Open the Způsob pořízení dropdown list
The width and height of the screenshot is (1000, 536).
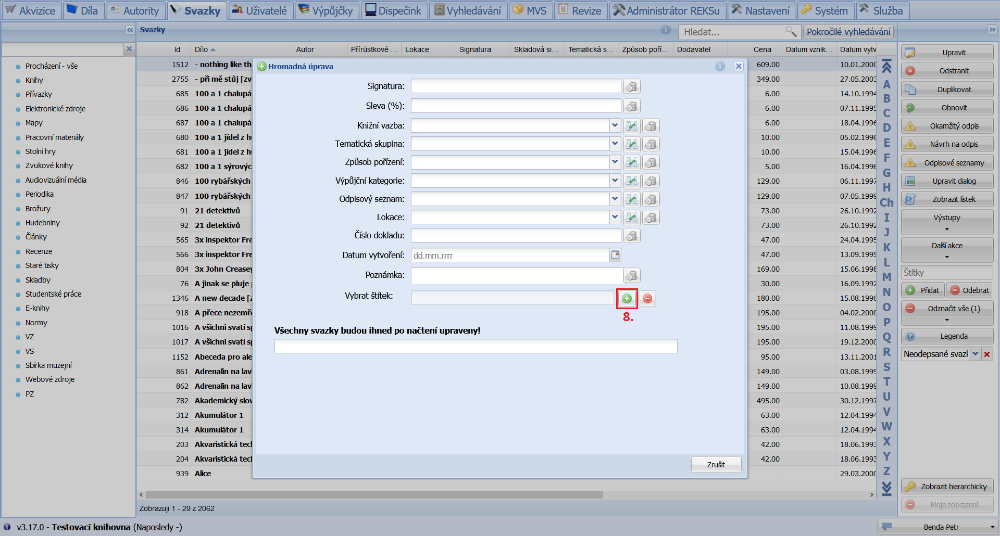click(615, 162)
